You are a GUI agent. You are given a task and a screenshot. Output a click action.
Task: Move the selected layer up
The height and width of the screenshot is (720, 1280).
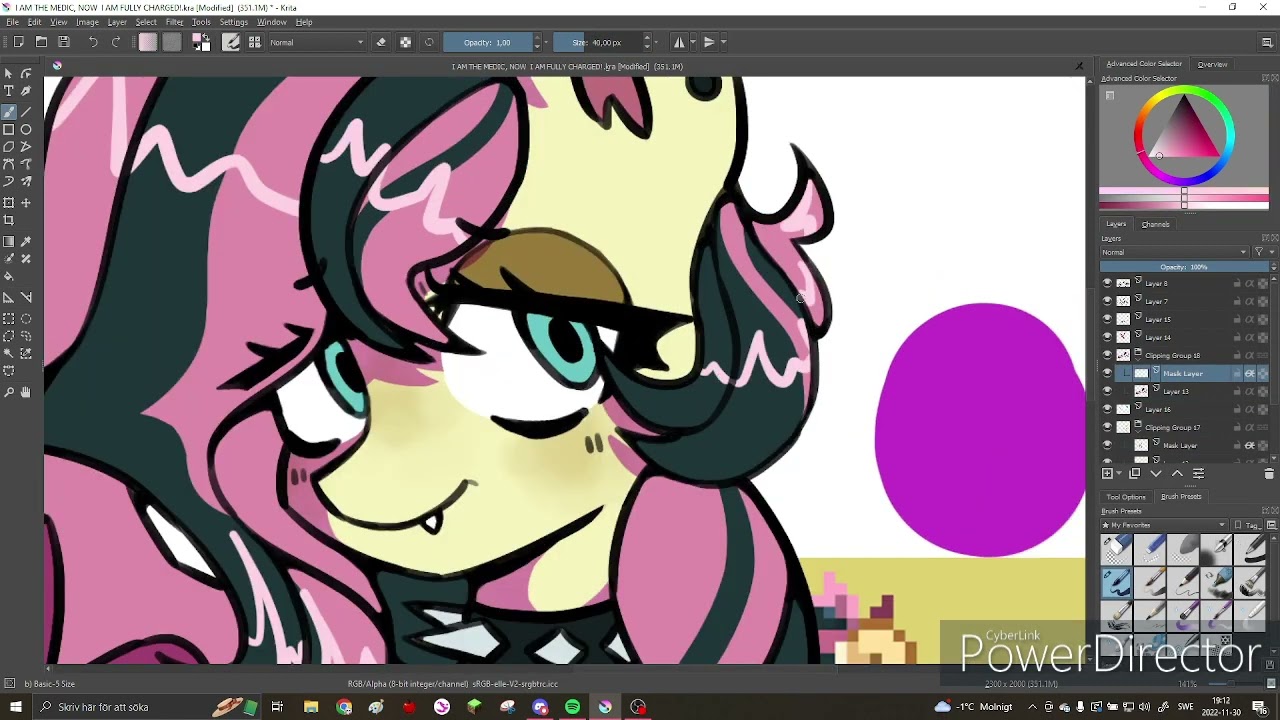[x=1177, y=474]
